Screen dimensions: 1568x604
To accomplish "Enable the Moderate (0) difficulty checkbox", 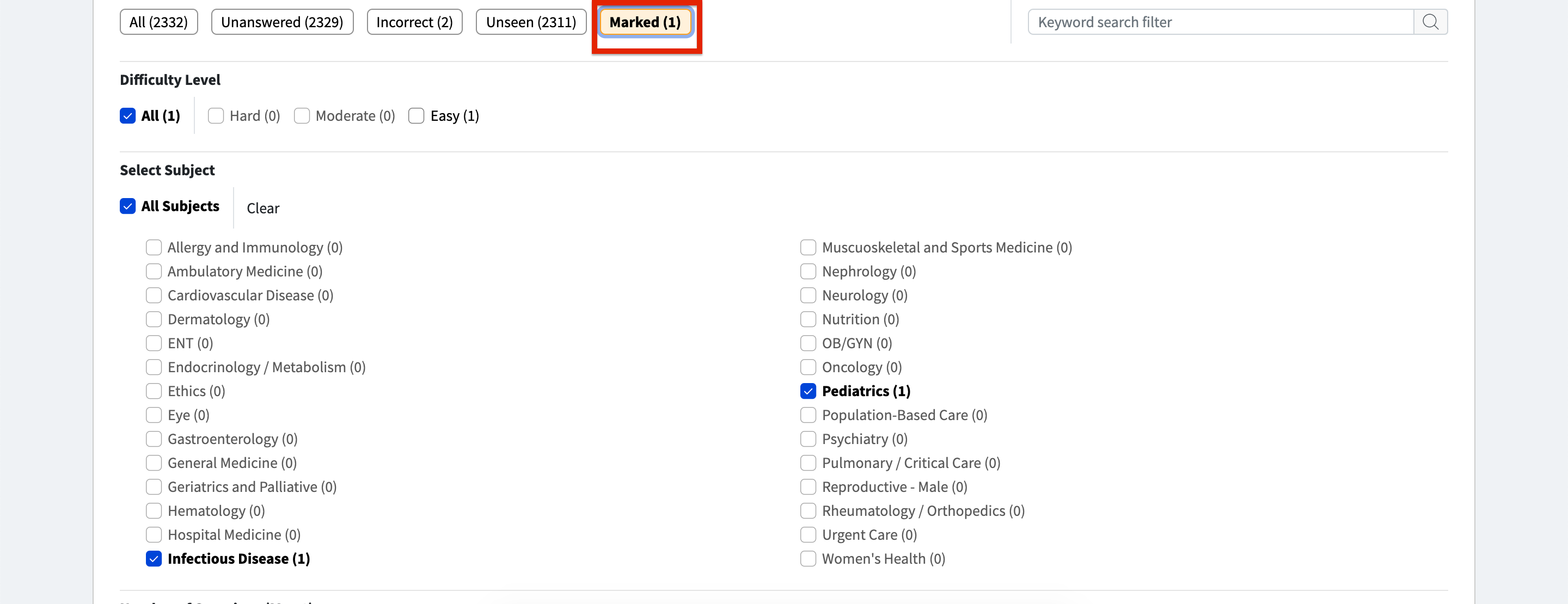I will tap(302, 115).
